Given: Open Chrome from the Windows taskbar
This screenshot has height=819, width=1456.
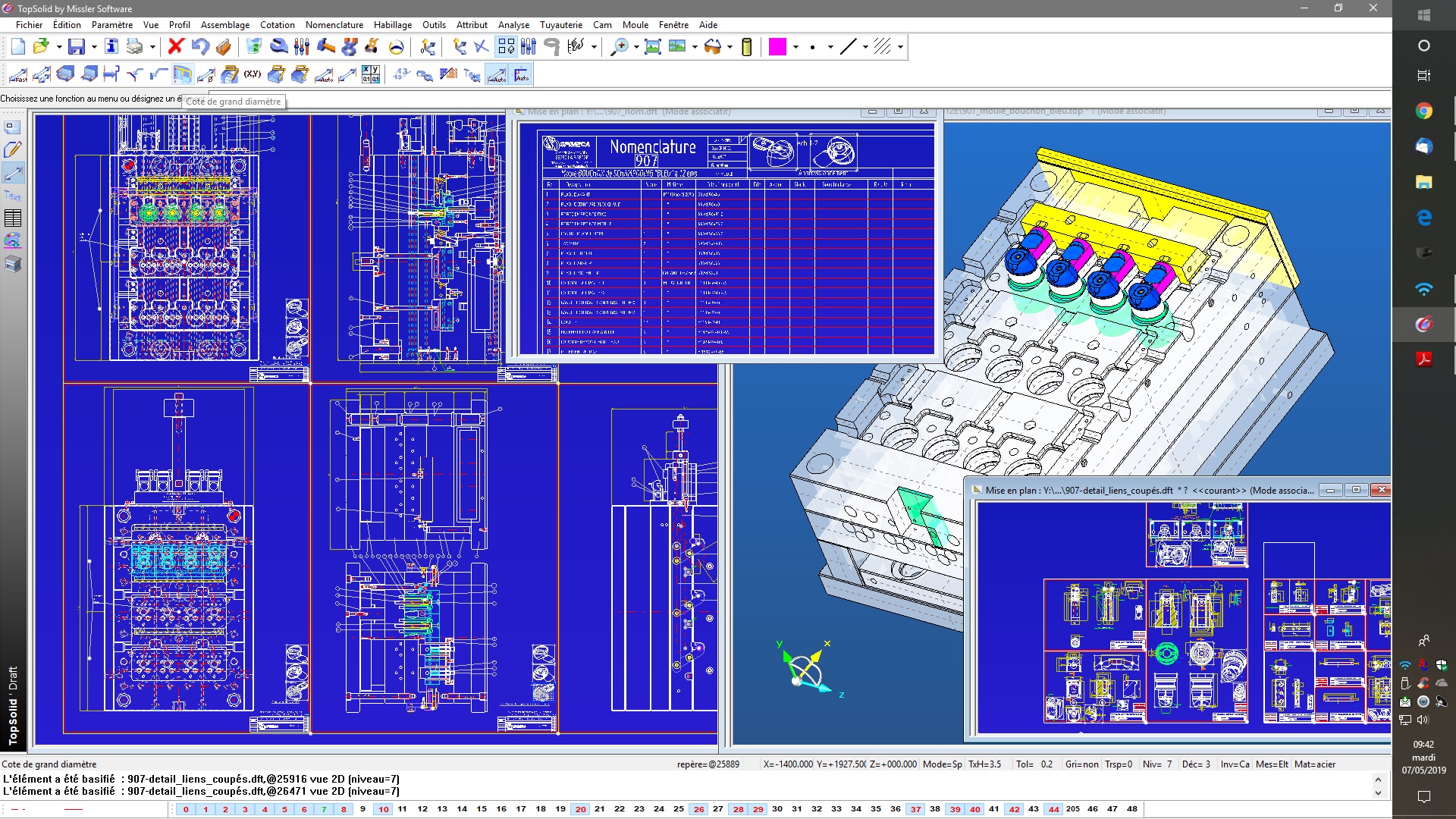Looking at the screenshot, I should point(1423,111).
